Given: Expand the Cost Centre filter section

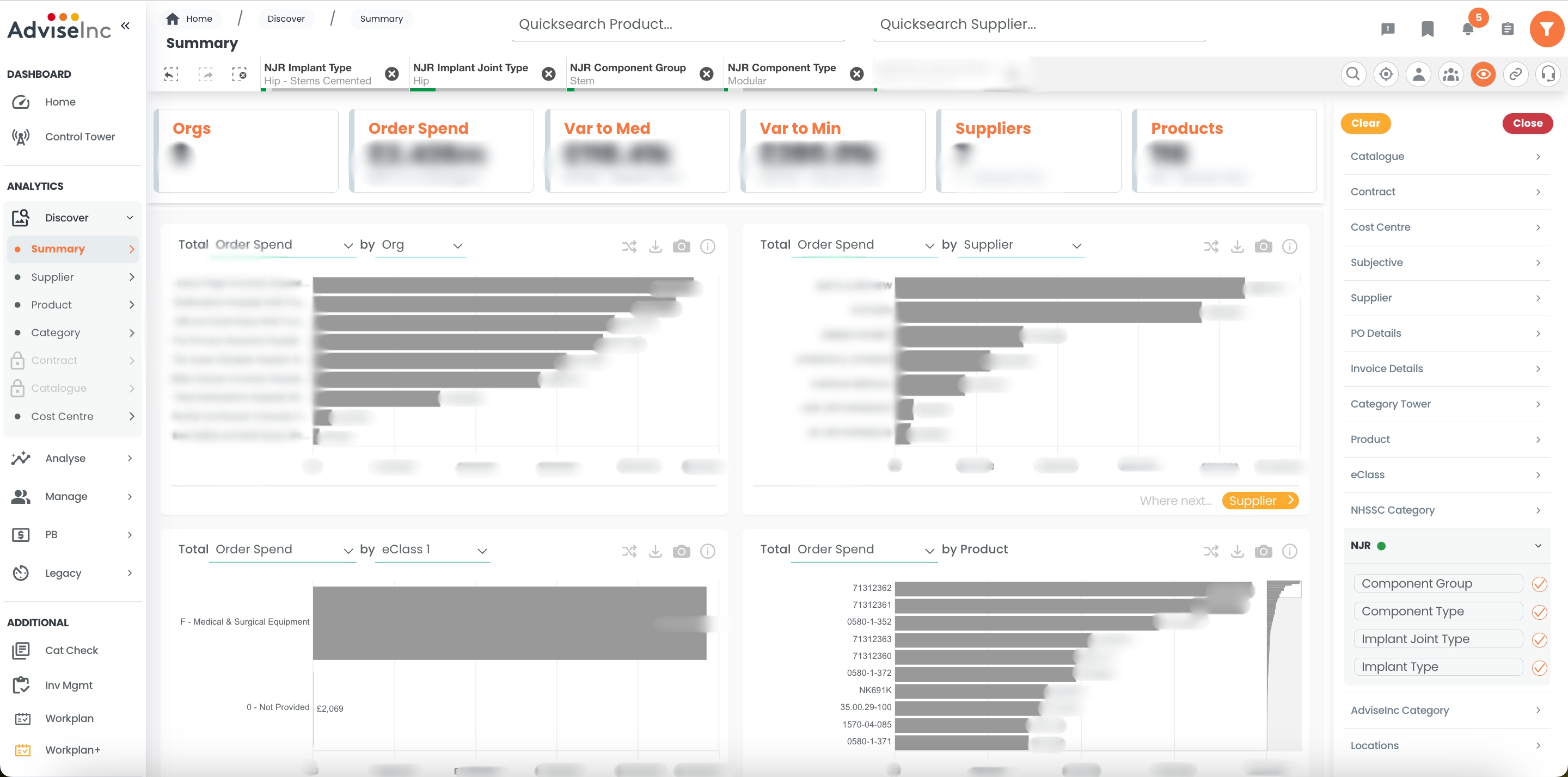Looking at the screenshot, I should (x=1446, y=227).
